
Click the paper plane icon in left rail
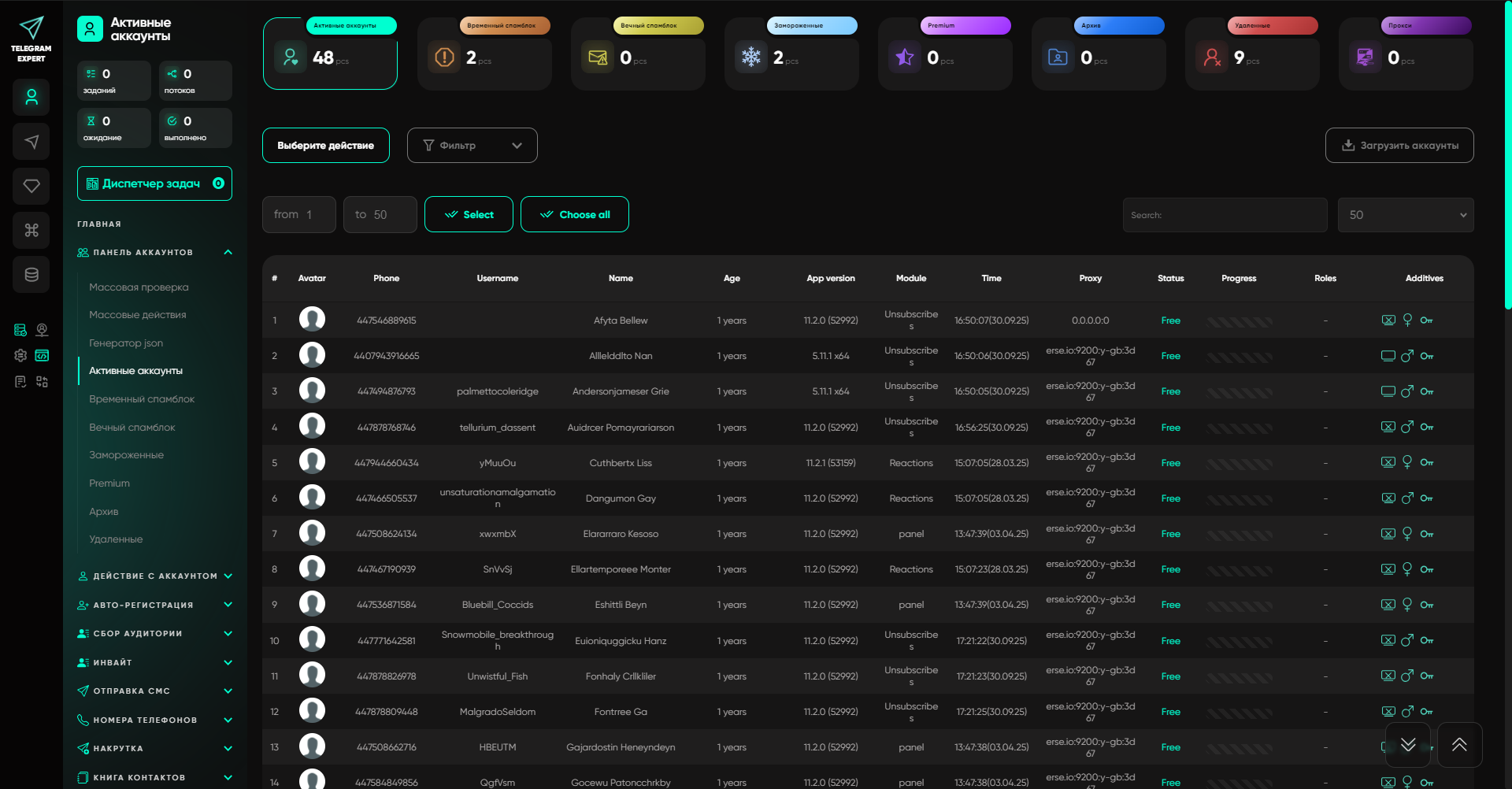point(31,142)
